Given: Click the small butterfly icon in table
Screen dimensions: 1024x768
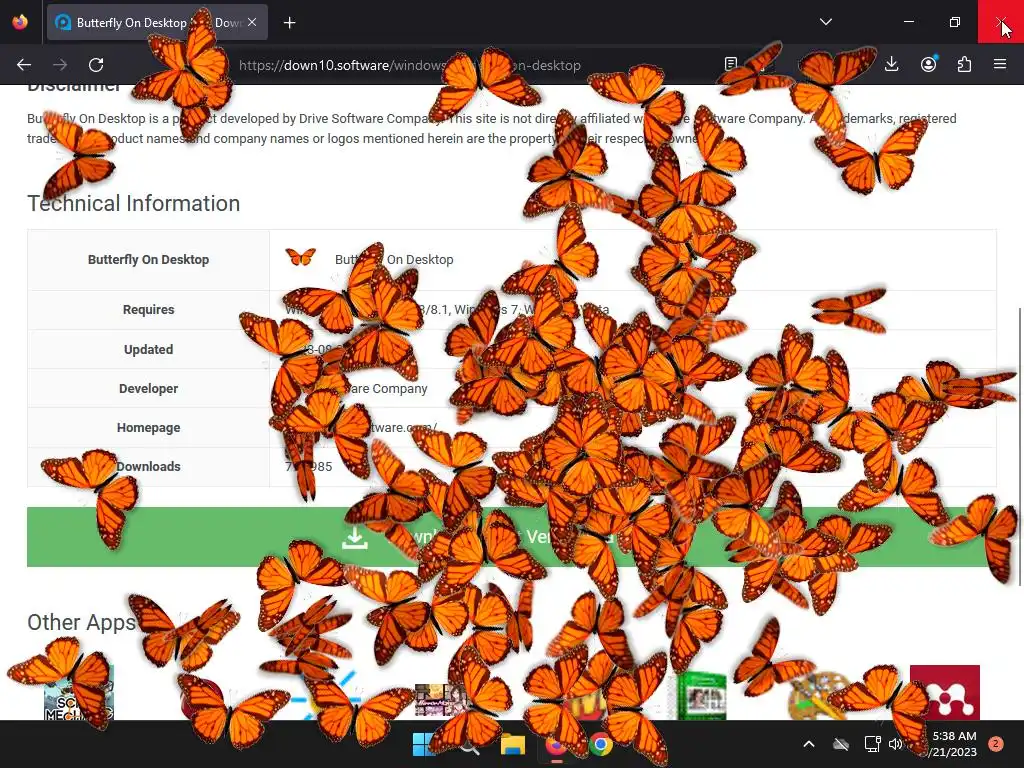Looking at the screenshot, I should click(300, 257).
